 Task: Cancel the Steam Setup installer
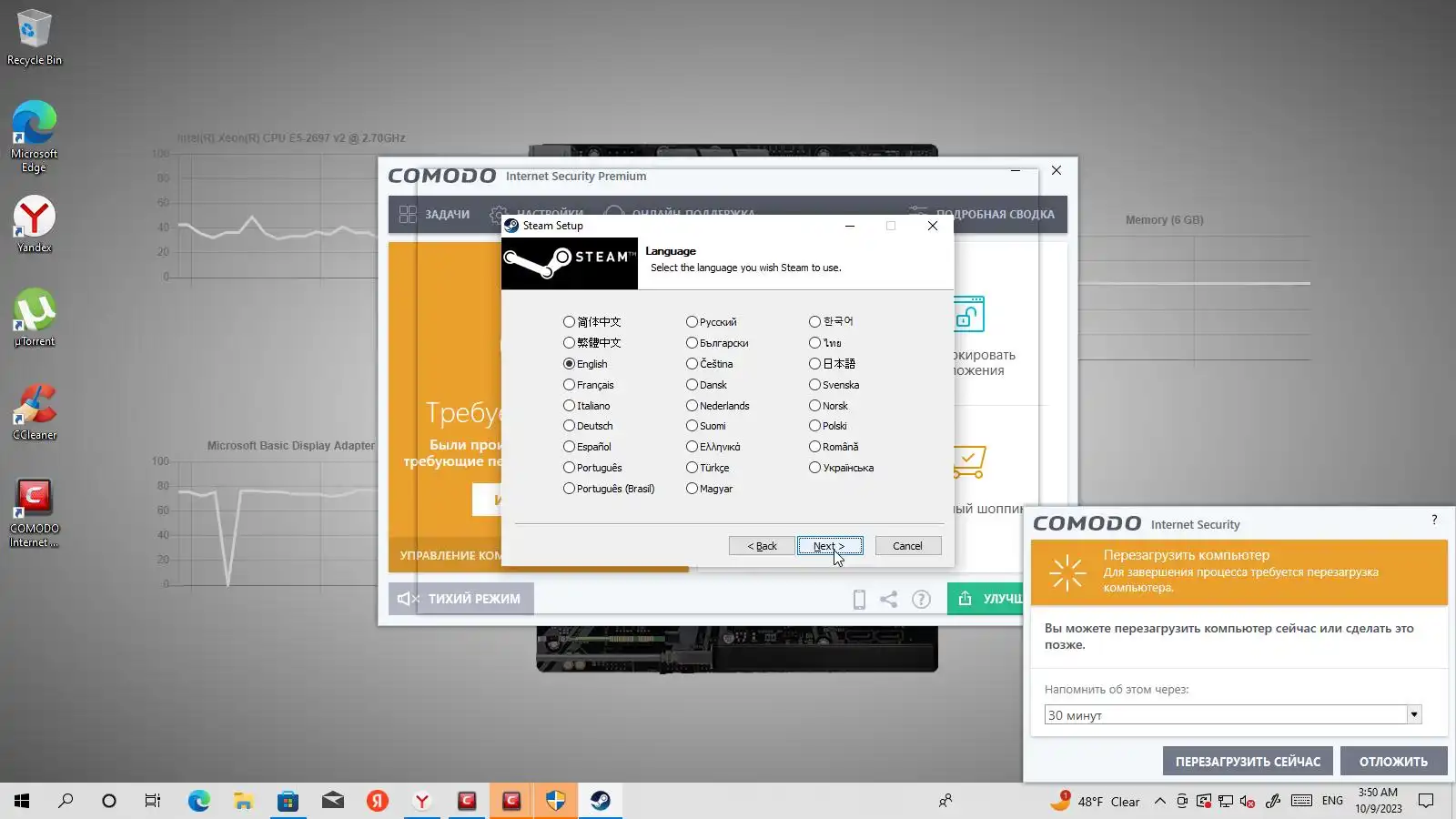click(x=908, y=546)
